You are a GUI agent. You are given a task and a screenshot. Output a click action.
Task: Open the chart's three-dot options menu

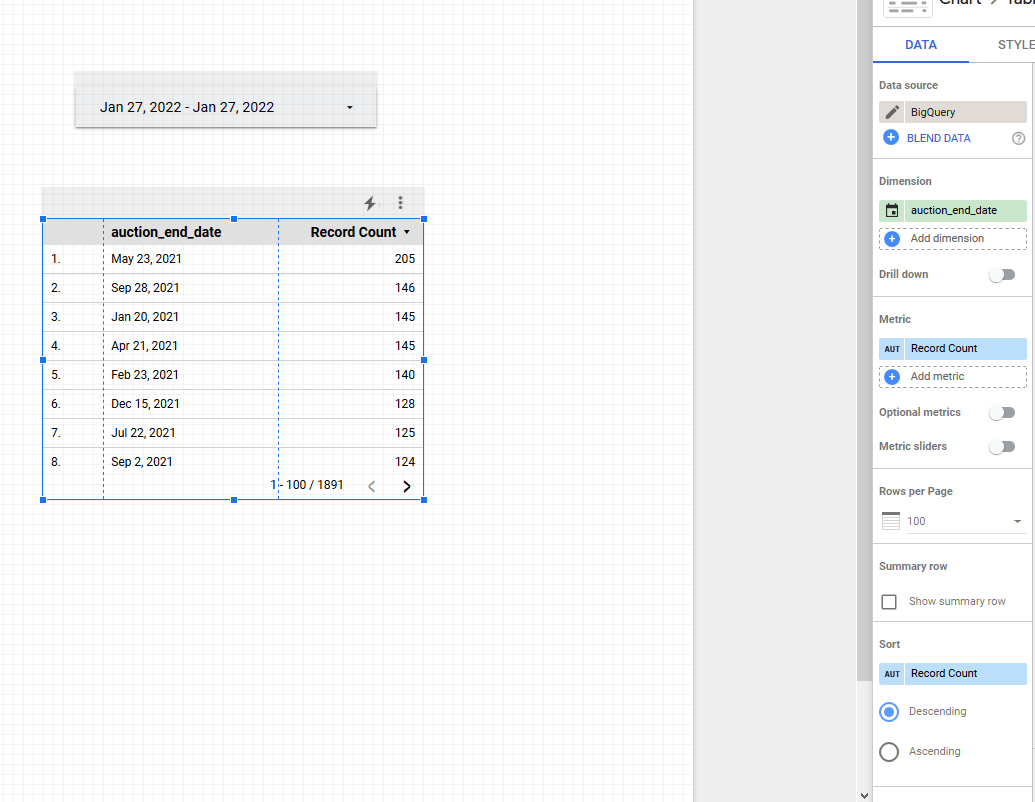click(x=400, y=202)
